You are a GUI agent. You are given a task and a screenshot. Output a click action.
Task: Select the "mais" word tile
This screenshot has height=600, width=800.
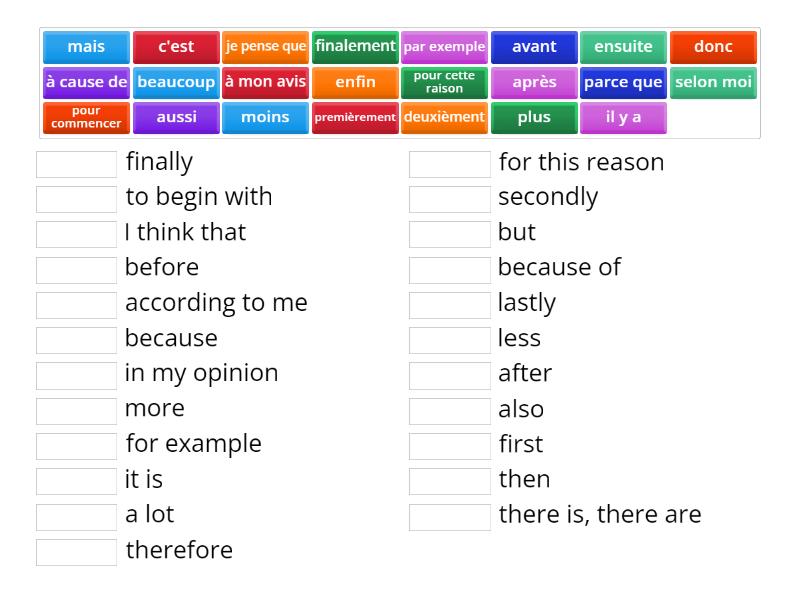coord(86,46)
